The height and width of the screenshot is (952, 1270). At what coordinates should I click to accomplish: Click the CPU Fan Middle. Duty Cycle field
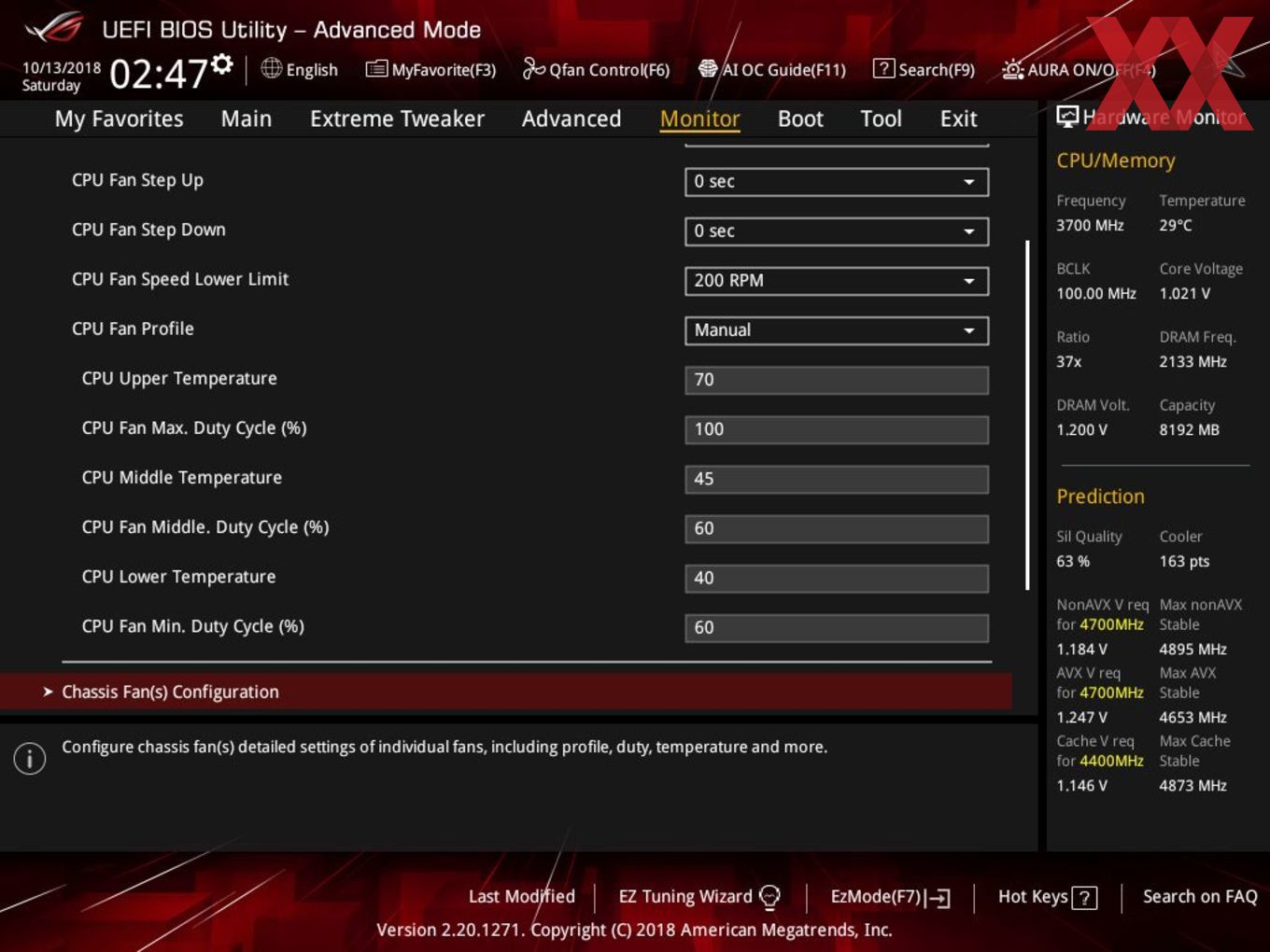[x=837, y=528]
